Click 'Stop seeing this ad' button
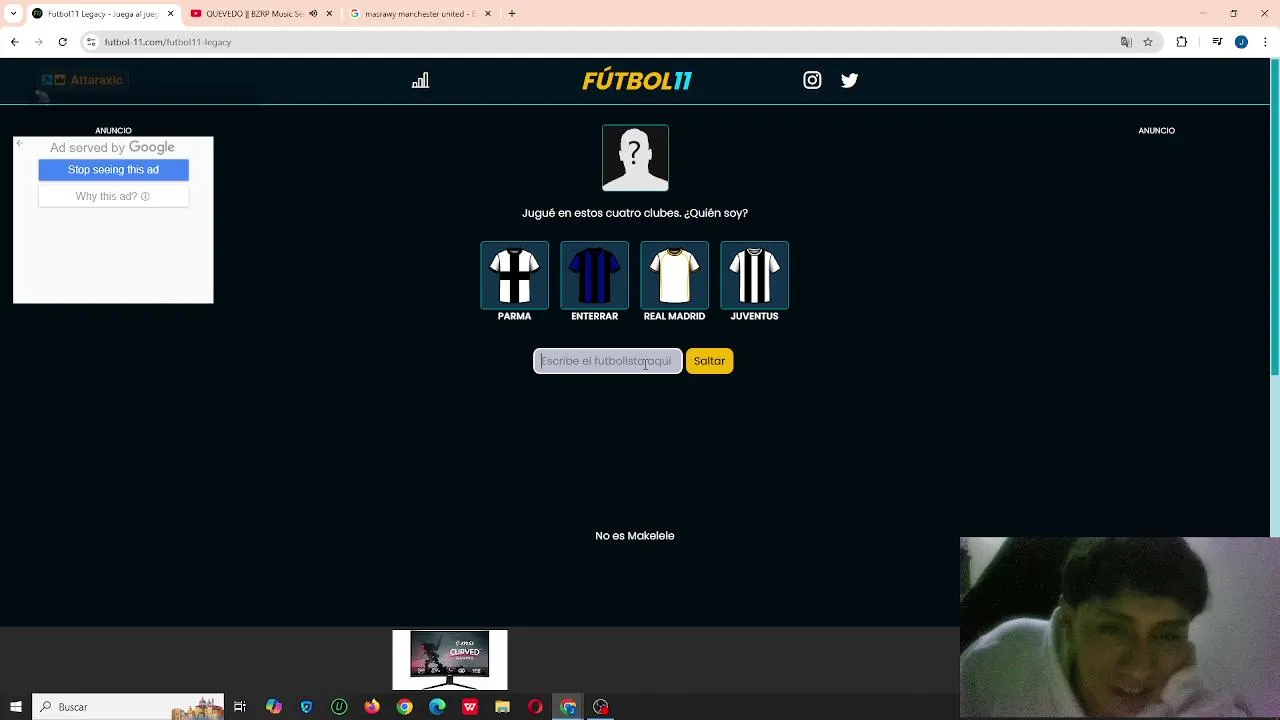 tap(113, 170)
